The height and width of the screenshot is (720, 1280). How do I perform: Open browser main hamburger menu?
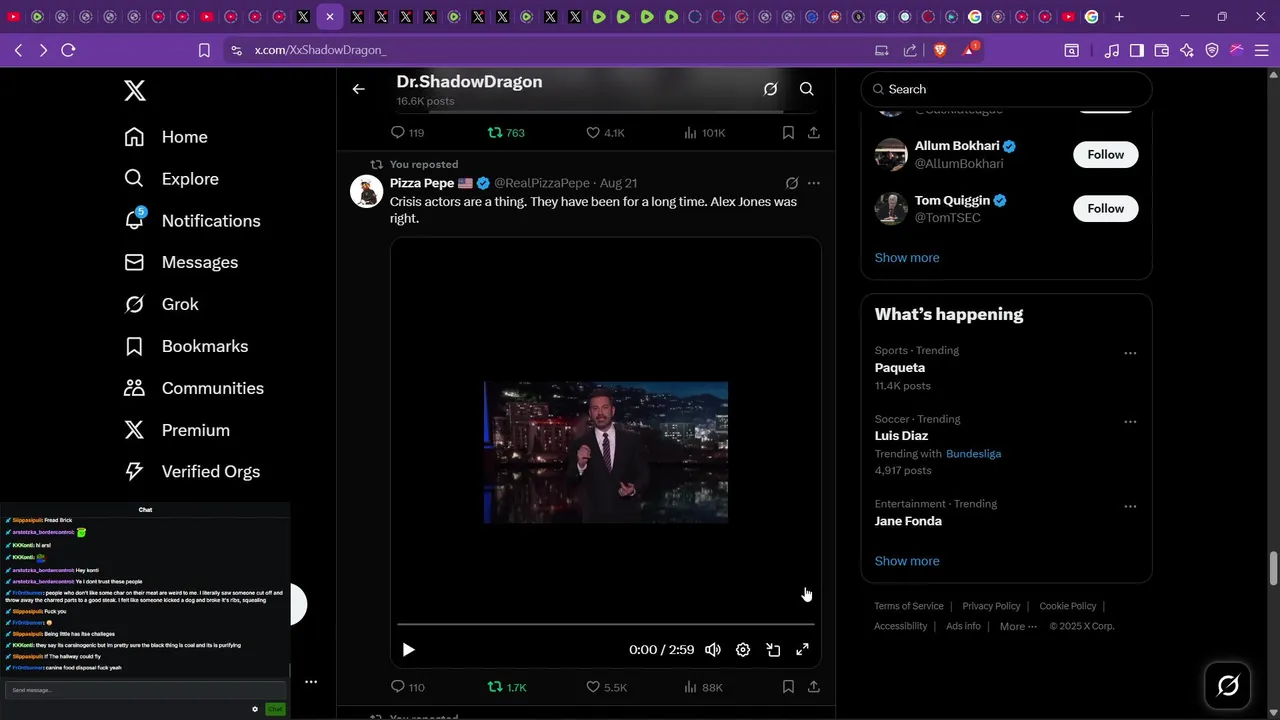coord(1261,50)
